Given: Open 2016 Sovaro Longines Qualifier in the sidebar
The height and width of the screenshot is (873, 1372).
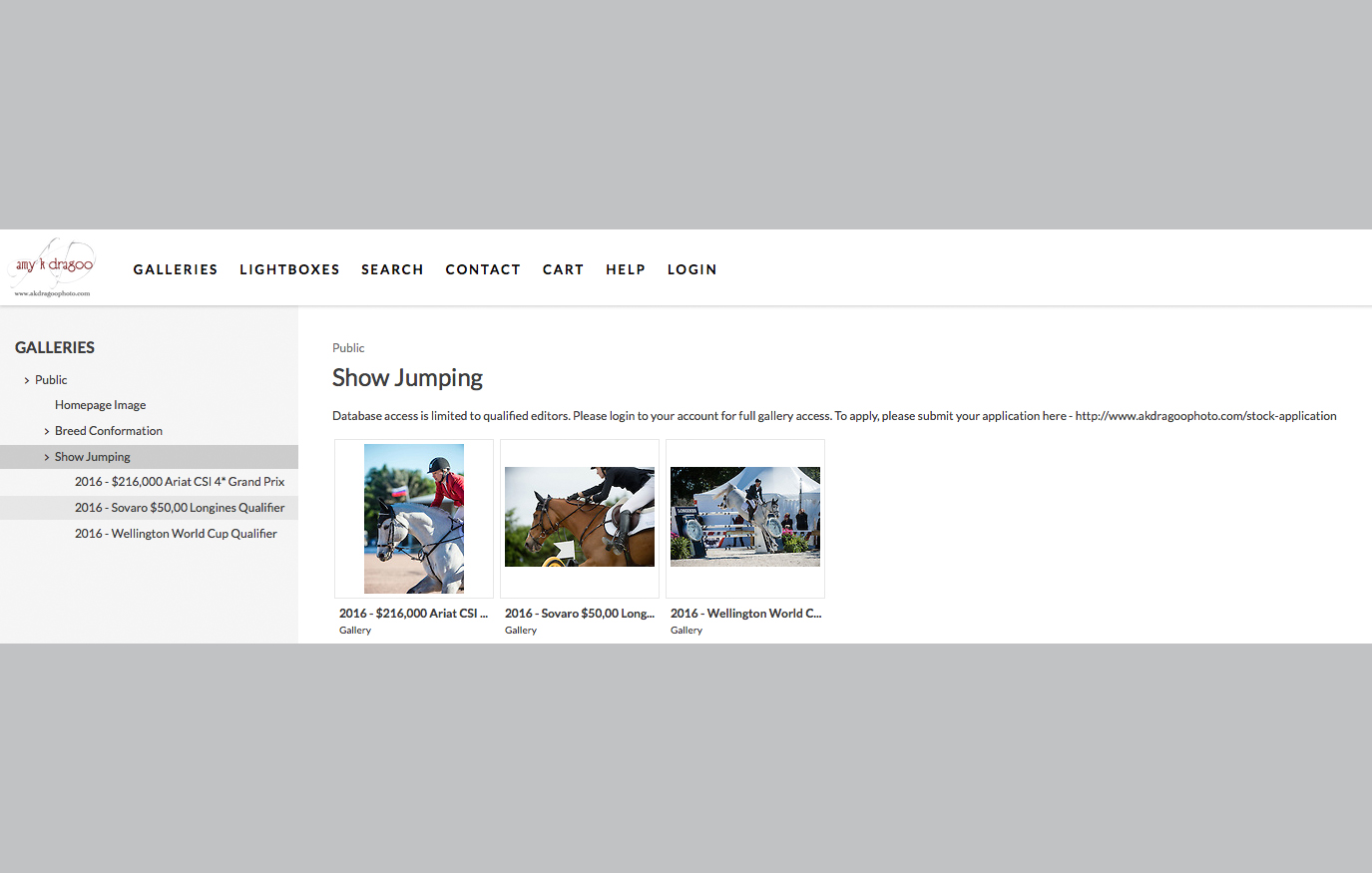Looking at the screenshot, I should 180,508.
